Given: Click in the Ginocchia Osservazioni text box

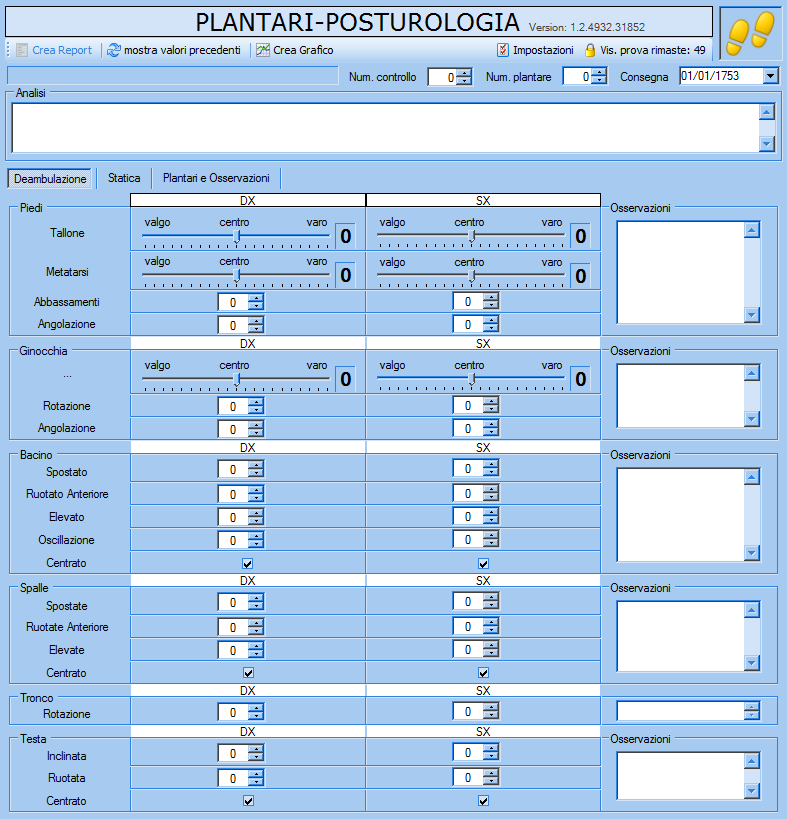Looking at the screenshot, I should click(680, 396).
